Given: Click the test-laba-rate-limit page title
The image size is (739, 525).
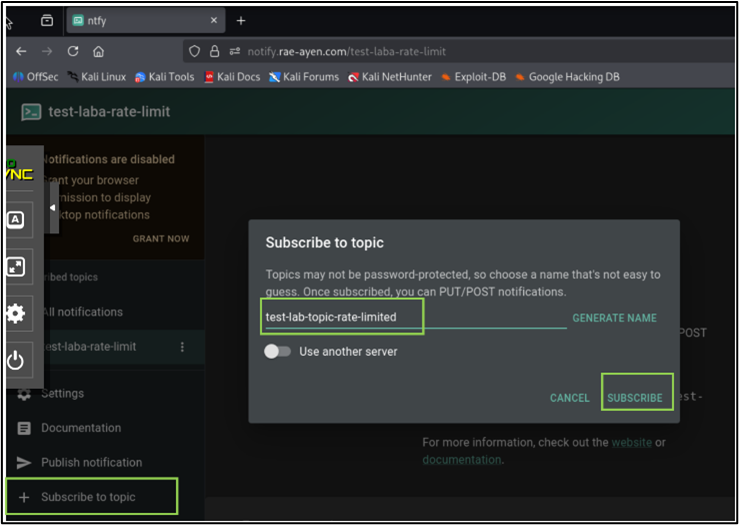Looking at the screenshot, I should point(109,112).
